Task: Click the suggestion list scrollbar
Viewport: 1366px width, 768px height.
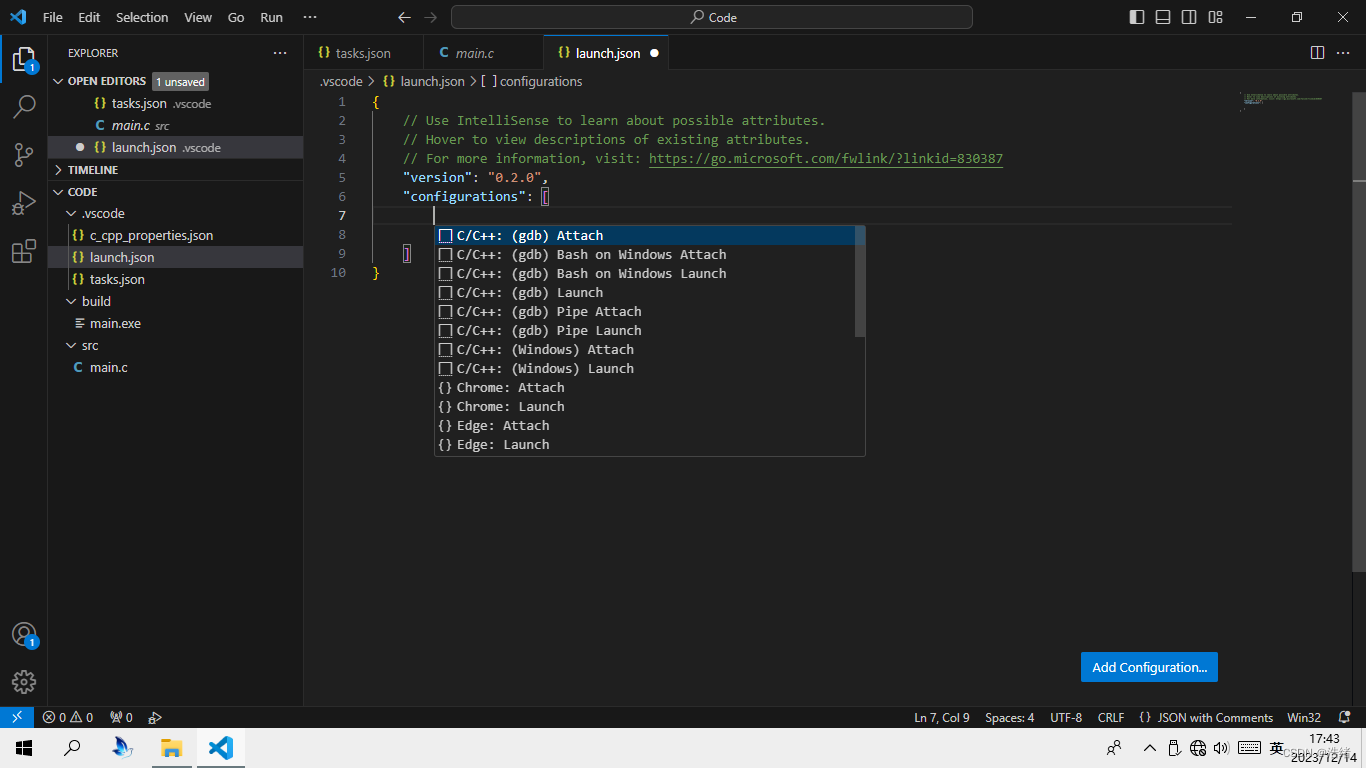Action: pyautogui.click(x=860, y=282)
